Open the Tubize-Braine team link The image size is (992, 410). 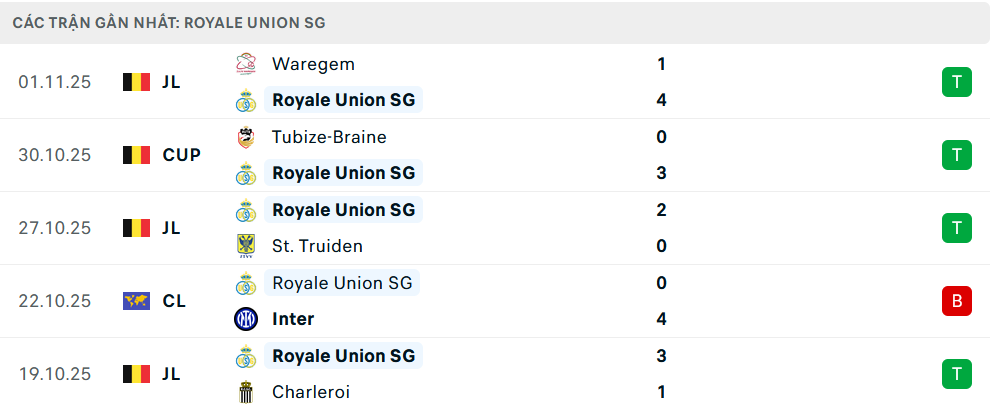click(x=329, y=137)
